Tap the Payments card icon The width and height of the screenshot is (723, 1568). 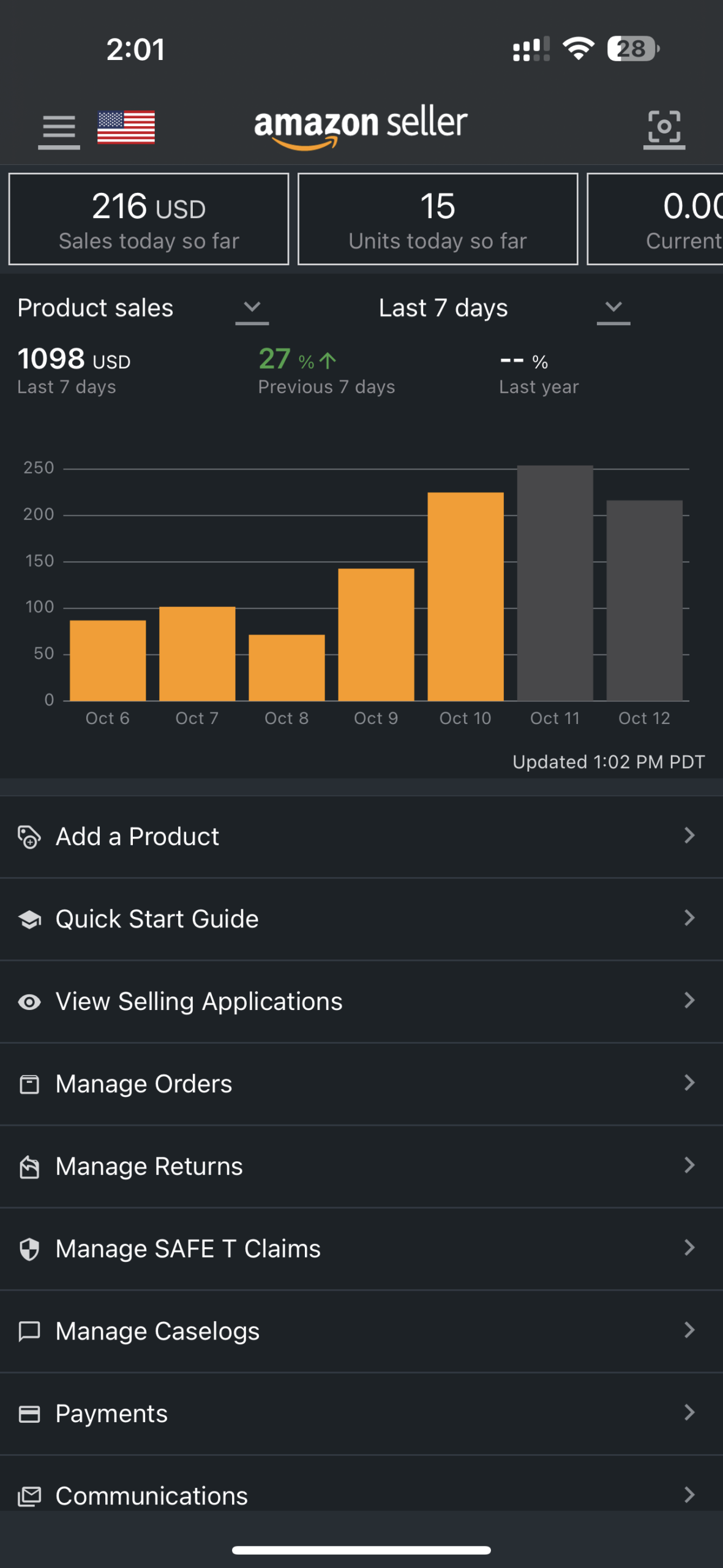pyautogui.click(x=29, y=1414)
